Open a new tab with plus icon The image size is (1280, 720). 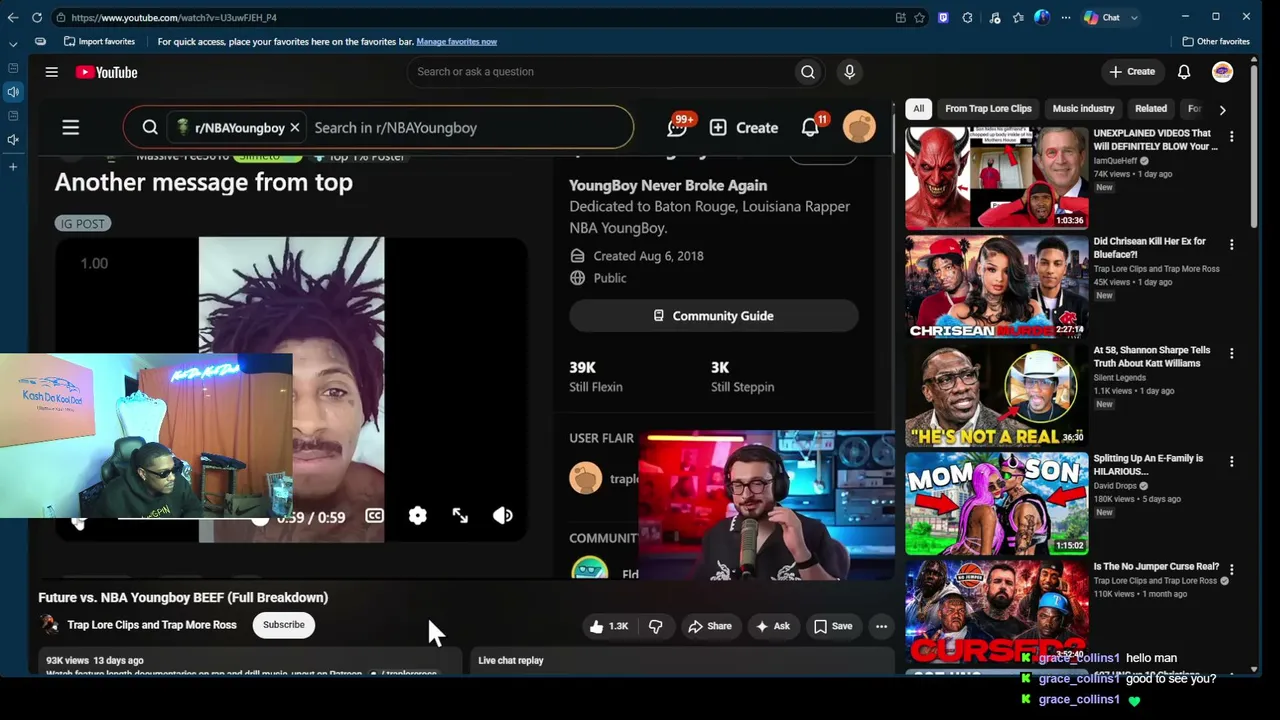pos(13,166)
